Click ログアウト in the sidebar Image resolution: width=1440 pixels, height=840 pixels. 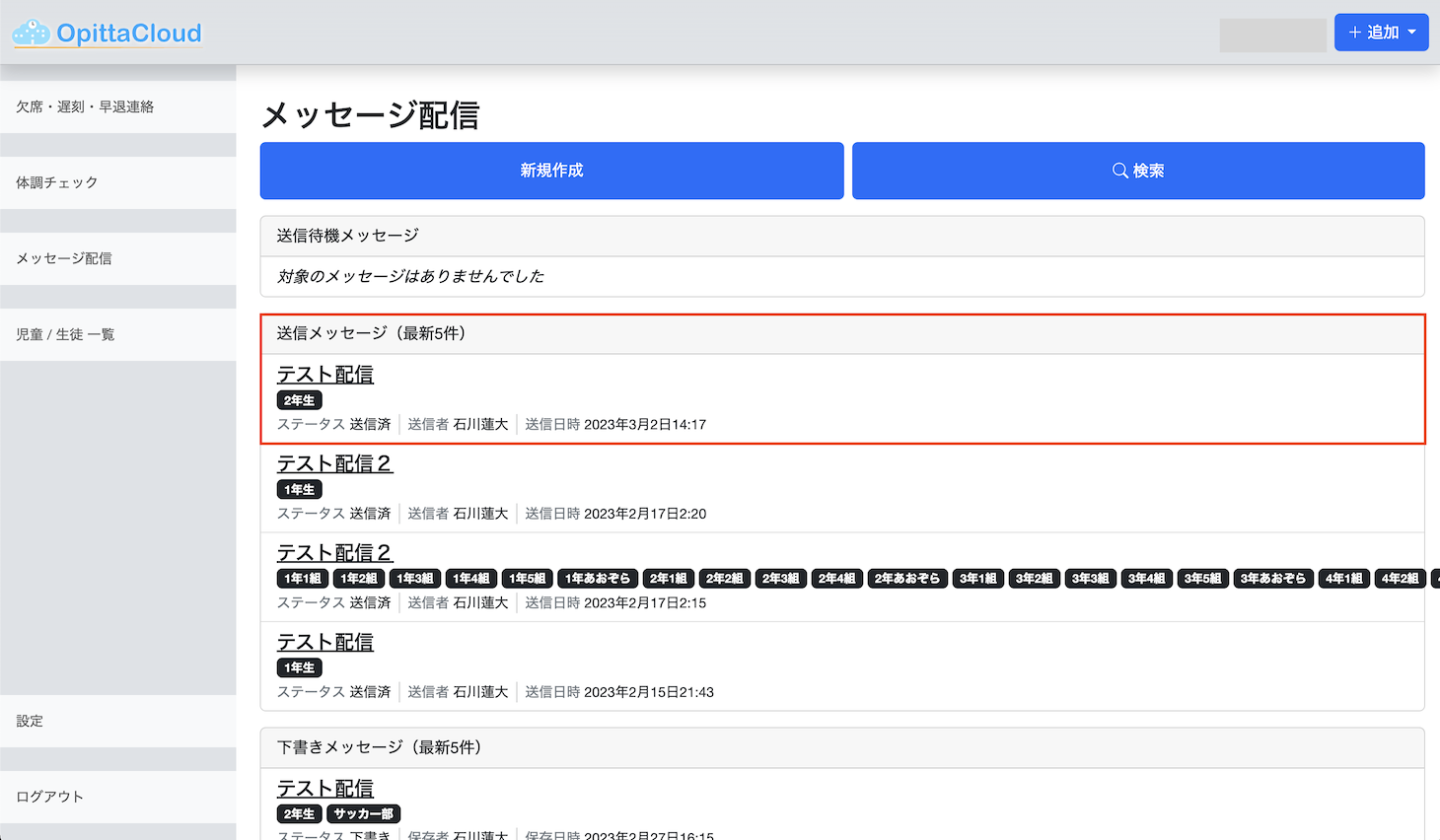118,797
